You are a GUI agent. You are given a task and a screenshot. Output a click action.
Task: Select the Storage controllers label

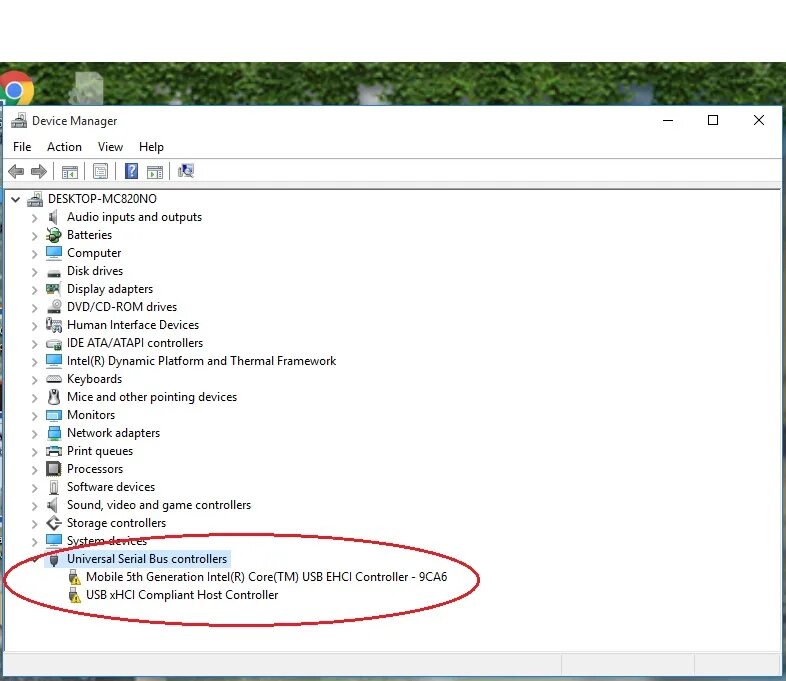click(116, 523)
